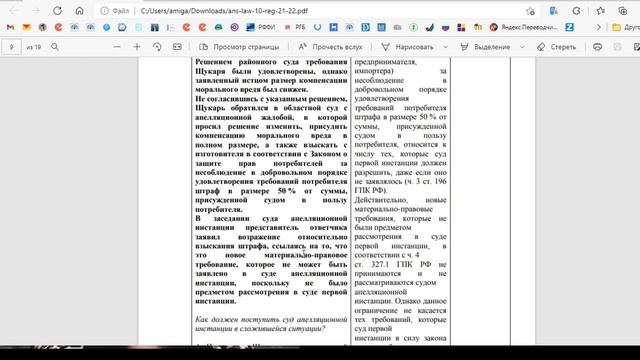Save the PDF with the disk icon
The height and width of the screenshot is (360, 640).
click(618, 47)
